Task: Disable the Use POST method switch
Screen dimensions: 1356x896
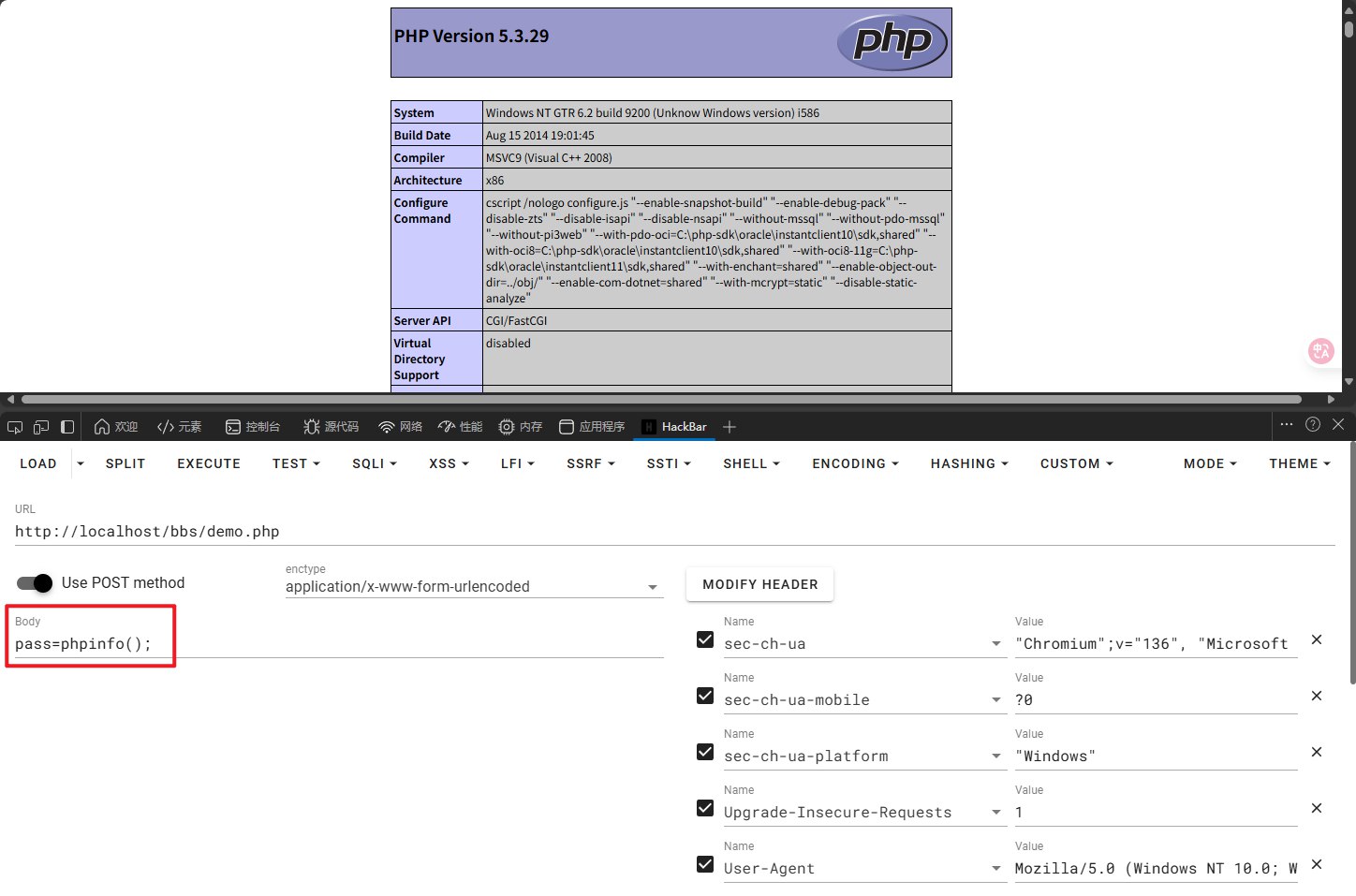Action: coord(36,583)
